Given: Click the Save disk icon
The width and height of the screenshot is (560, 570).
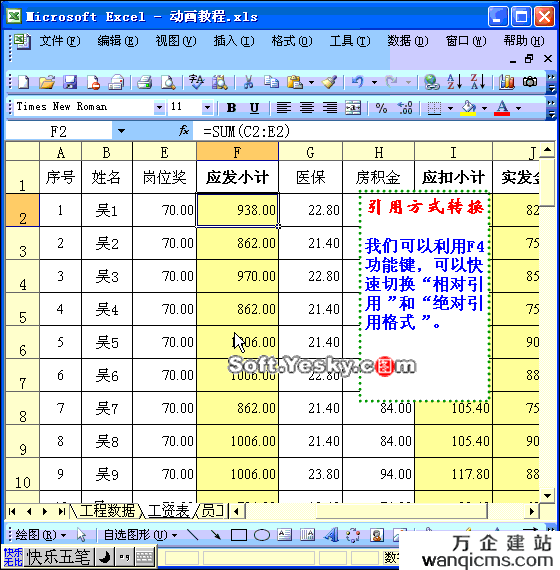Looking at the screenshot, I should click(x=70, y=82).
